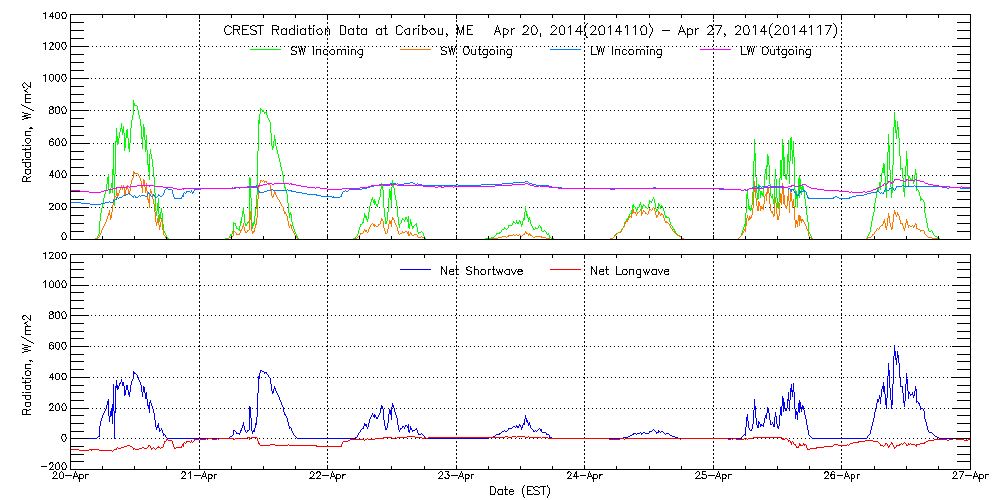Click the -200 y-axis tick label
This screenshot has height=500, width=1000.
[54, 467]
